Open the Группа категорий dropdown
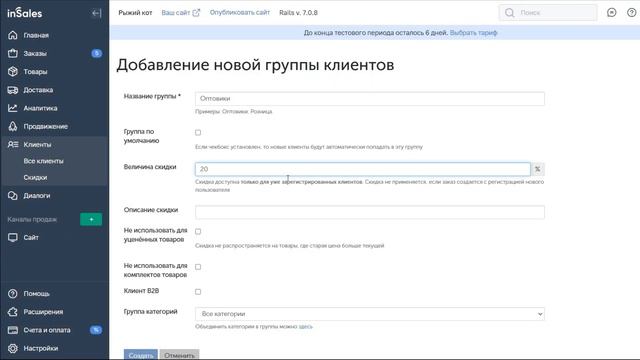The width and height of the screenshot is (640, 360). [370, 314]
